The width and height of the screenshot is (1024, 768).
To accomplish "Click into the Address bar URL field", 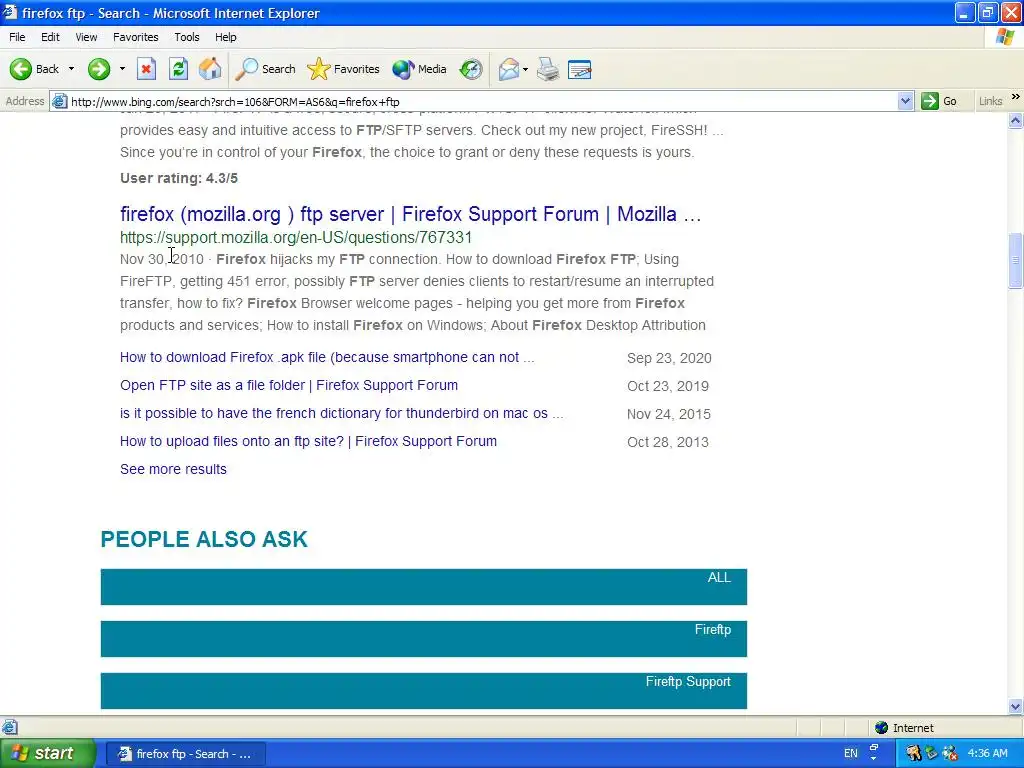I will coord(483,101).
